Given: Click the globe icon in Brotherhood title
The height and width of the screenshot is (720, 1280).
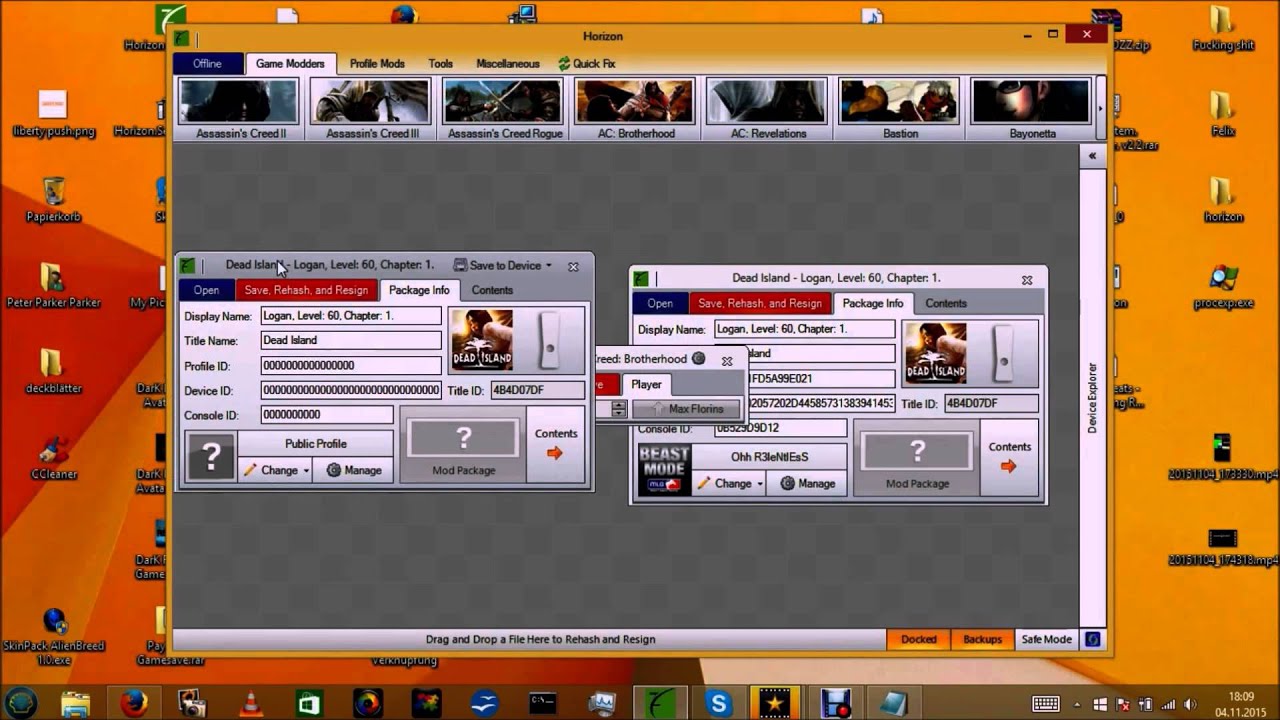Looking at the screenshot, I should click(x=699, y=358).
